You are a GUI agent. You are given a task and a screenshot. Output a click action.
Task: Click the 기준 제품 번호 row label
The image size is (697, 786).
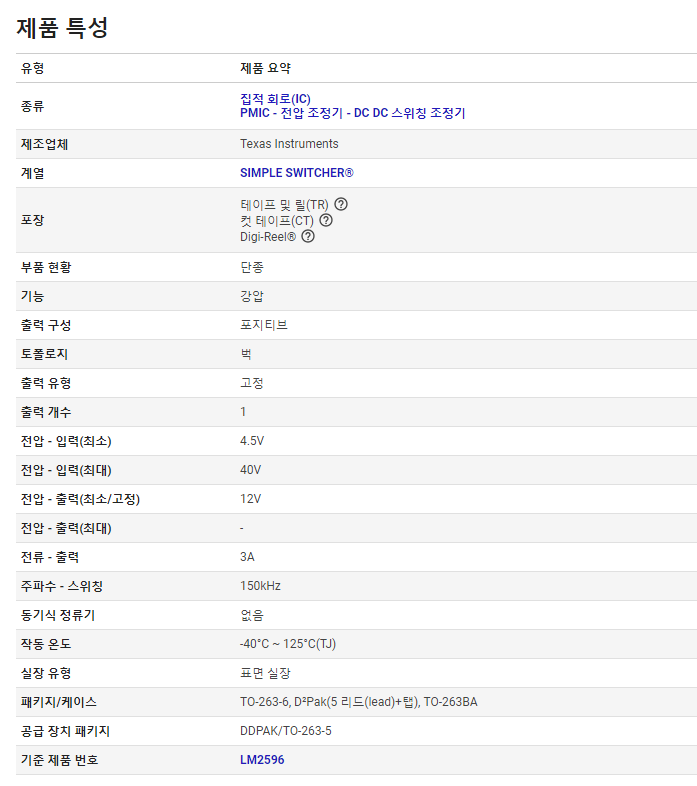(60, 760)
